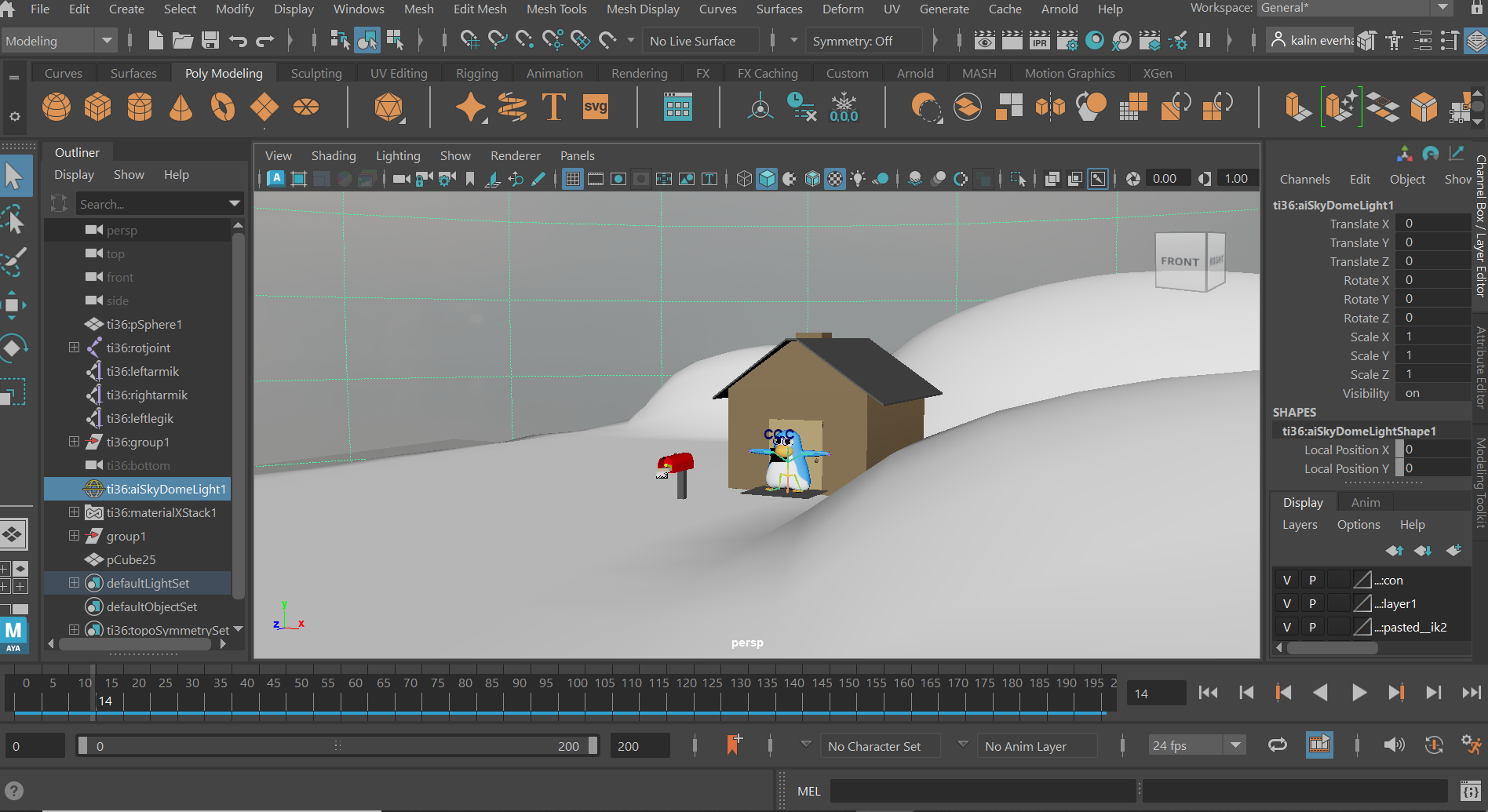Viewport: 1488px width, 812px height.
Task: Expand group1 in Outliner
Action: pyautogui.click(x=74, y=535)
